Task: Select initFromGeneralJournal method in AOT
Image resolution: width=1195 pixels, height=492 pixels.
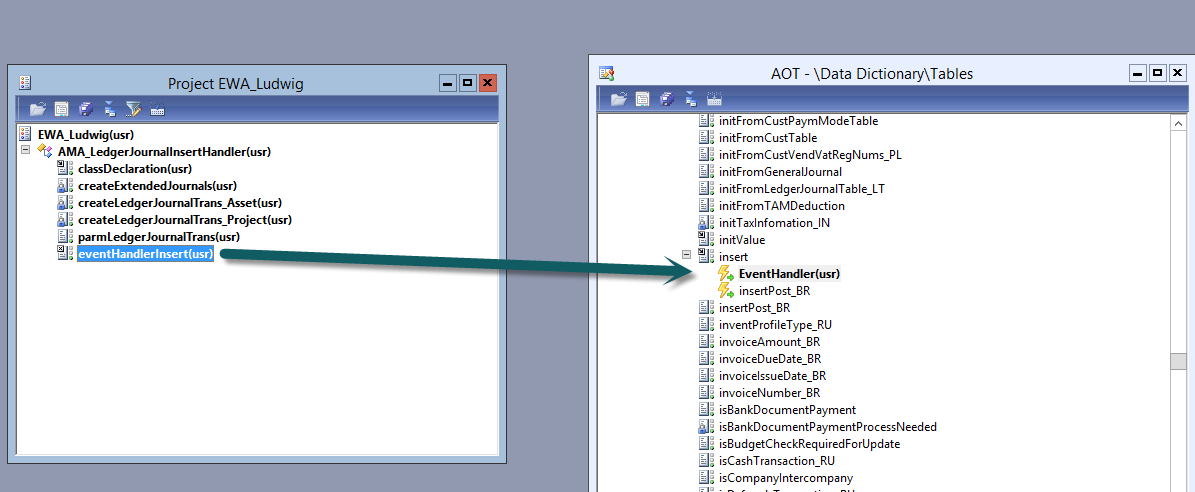Action: point(780,172)
